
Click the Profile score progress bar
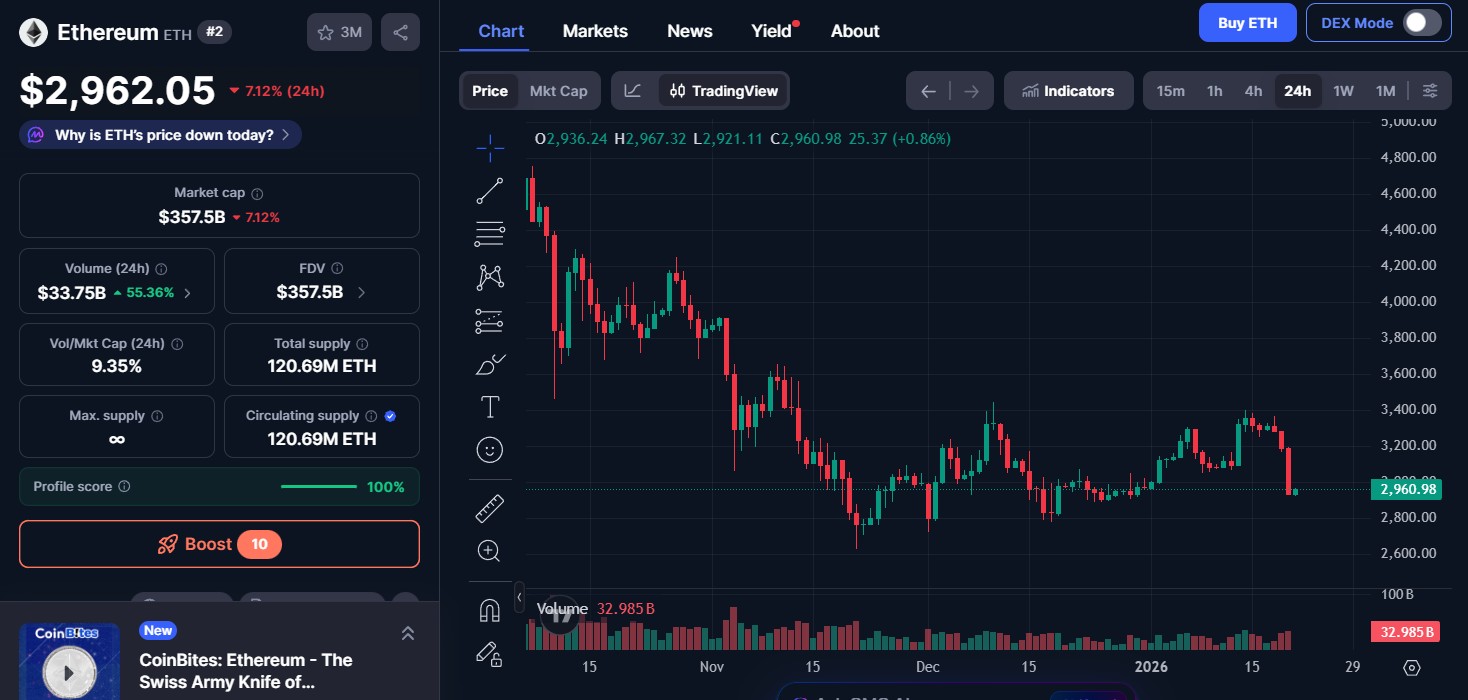[318, 486]
